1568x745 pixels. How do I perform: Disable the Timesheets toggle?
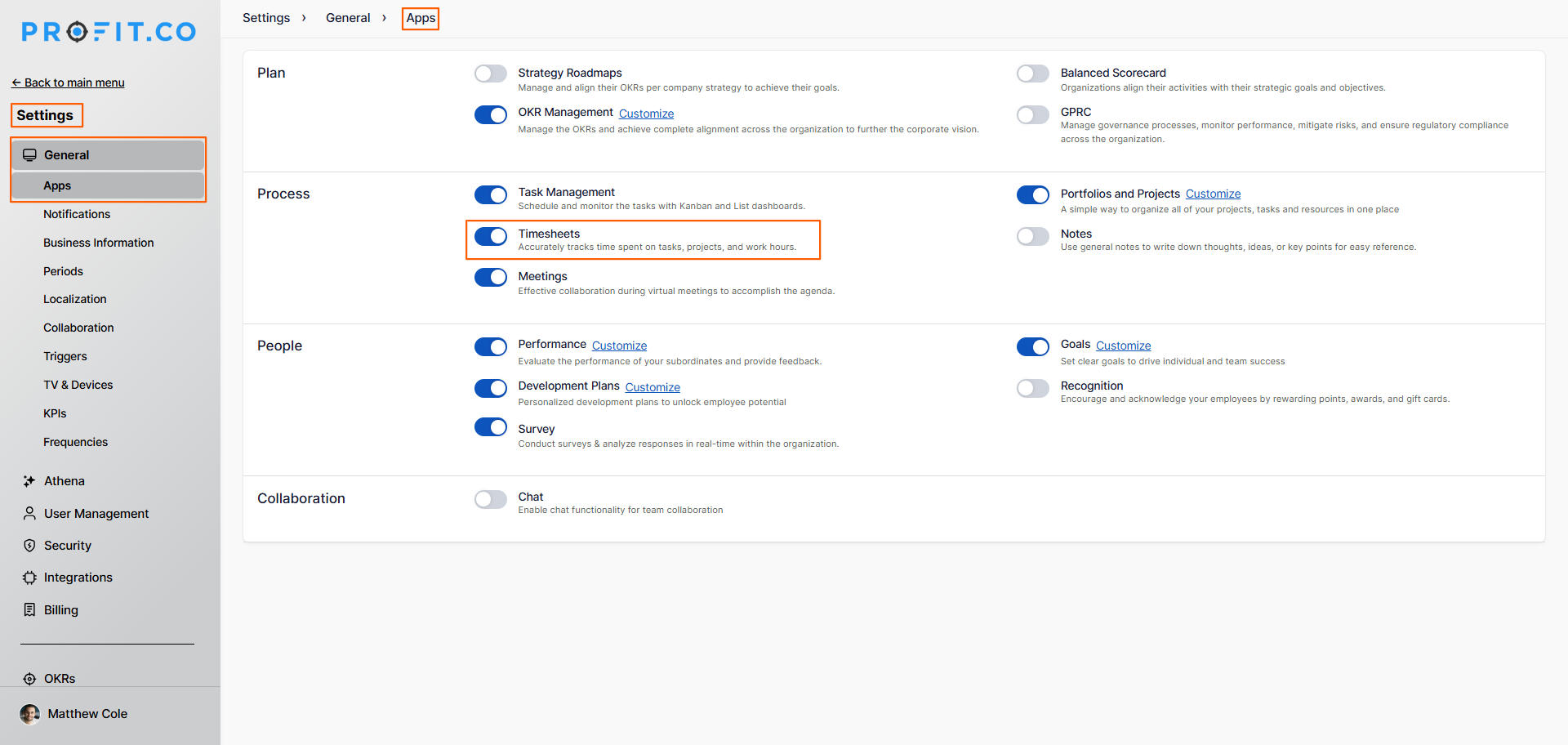(x=490, y=236)
